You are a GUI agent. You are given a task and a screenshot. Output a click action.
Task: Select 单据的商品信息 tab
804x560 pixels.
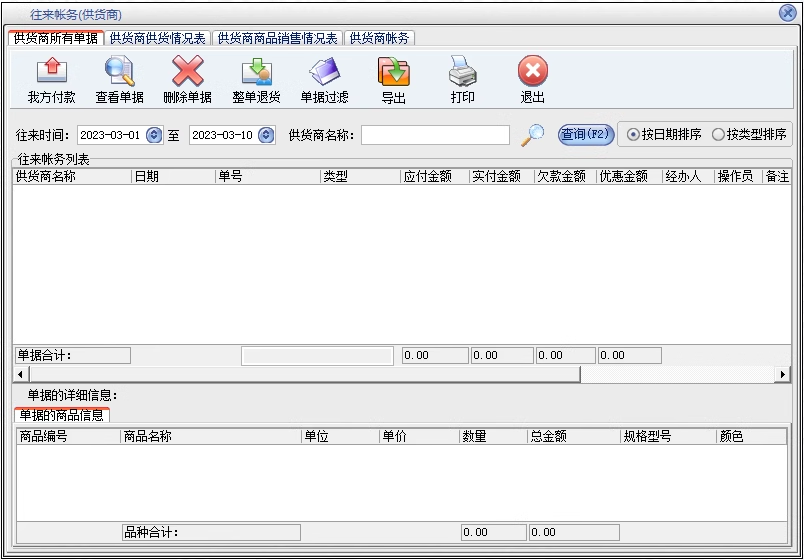tap(62, 415)
